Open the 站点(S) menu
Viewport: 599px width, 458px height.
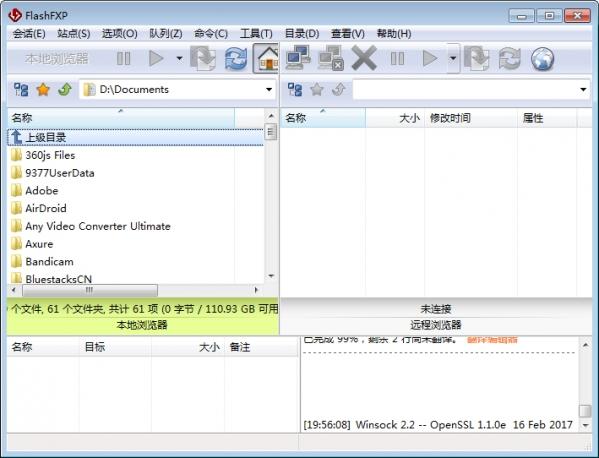(x=74, y=34)
